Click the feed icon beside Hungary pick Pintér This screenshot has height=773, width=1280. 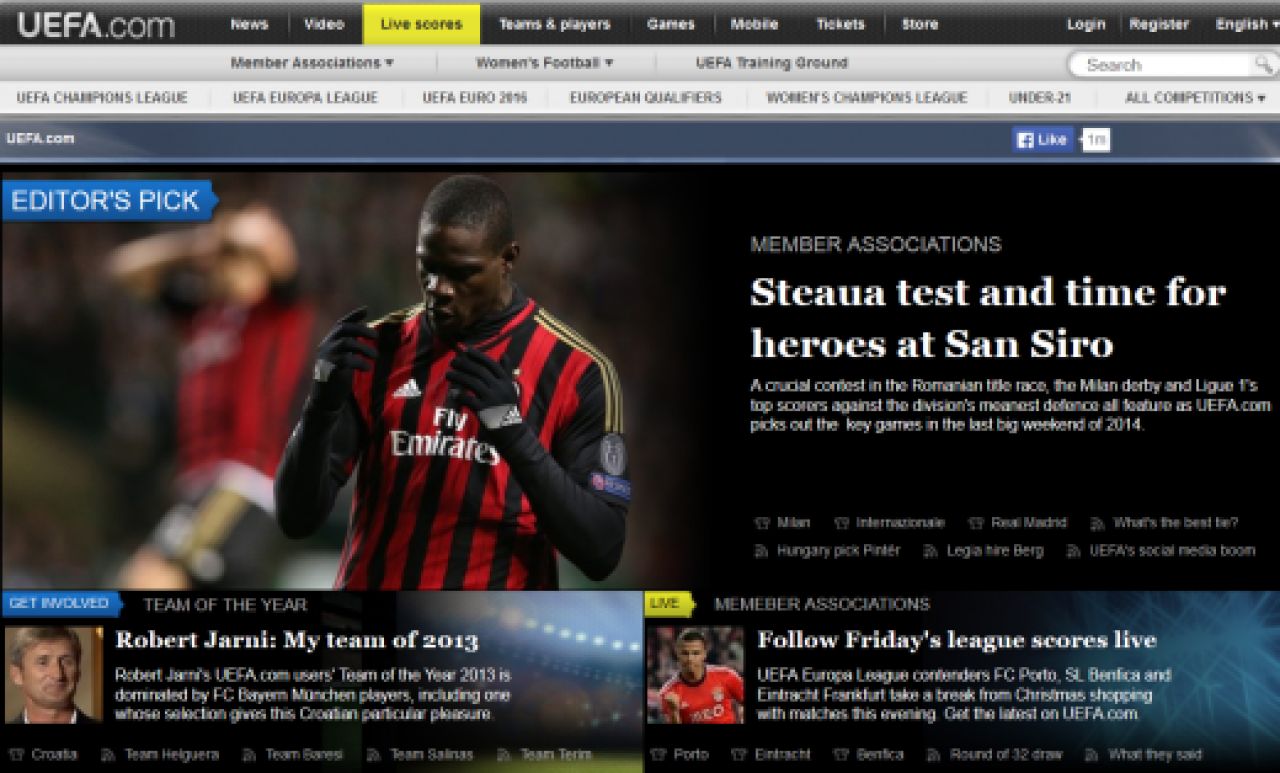(761, 551)
